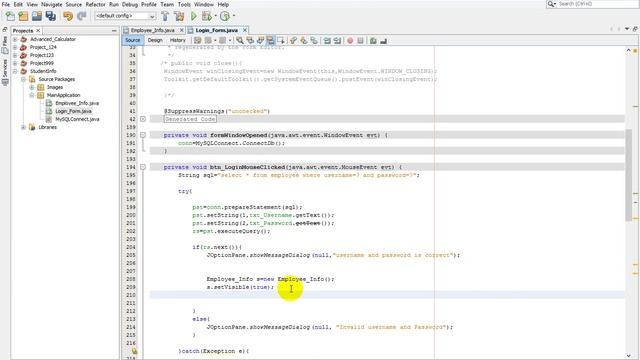Build project with the hammer icon
The image size is (640, 360).
[x=165, y=16]
